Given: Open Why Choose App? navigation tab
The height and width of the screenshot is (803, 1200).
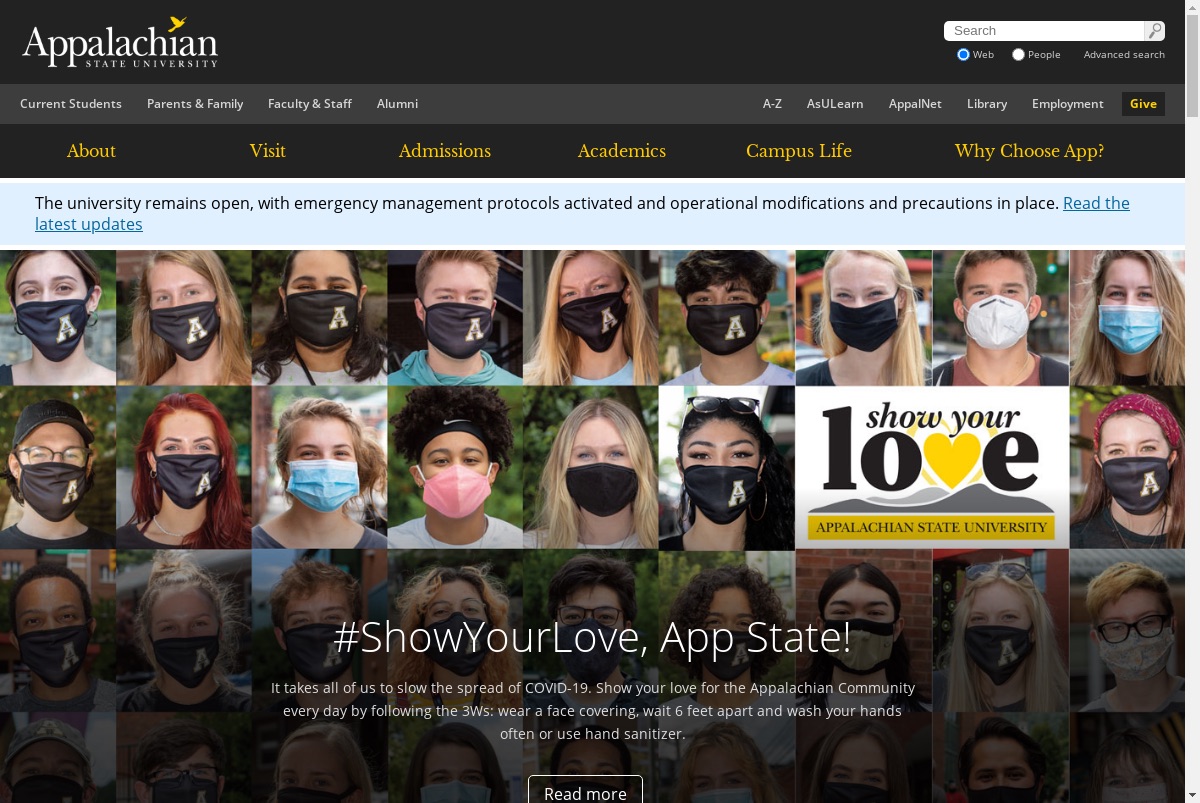Looking at the screenshot, I should coord(1029,151).
